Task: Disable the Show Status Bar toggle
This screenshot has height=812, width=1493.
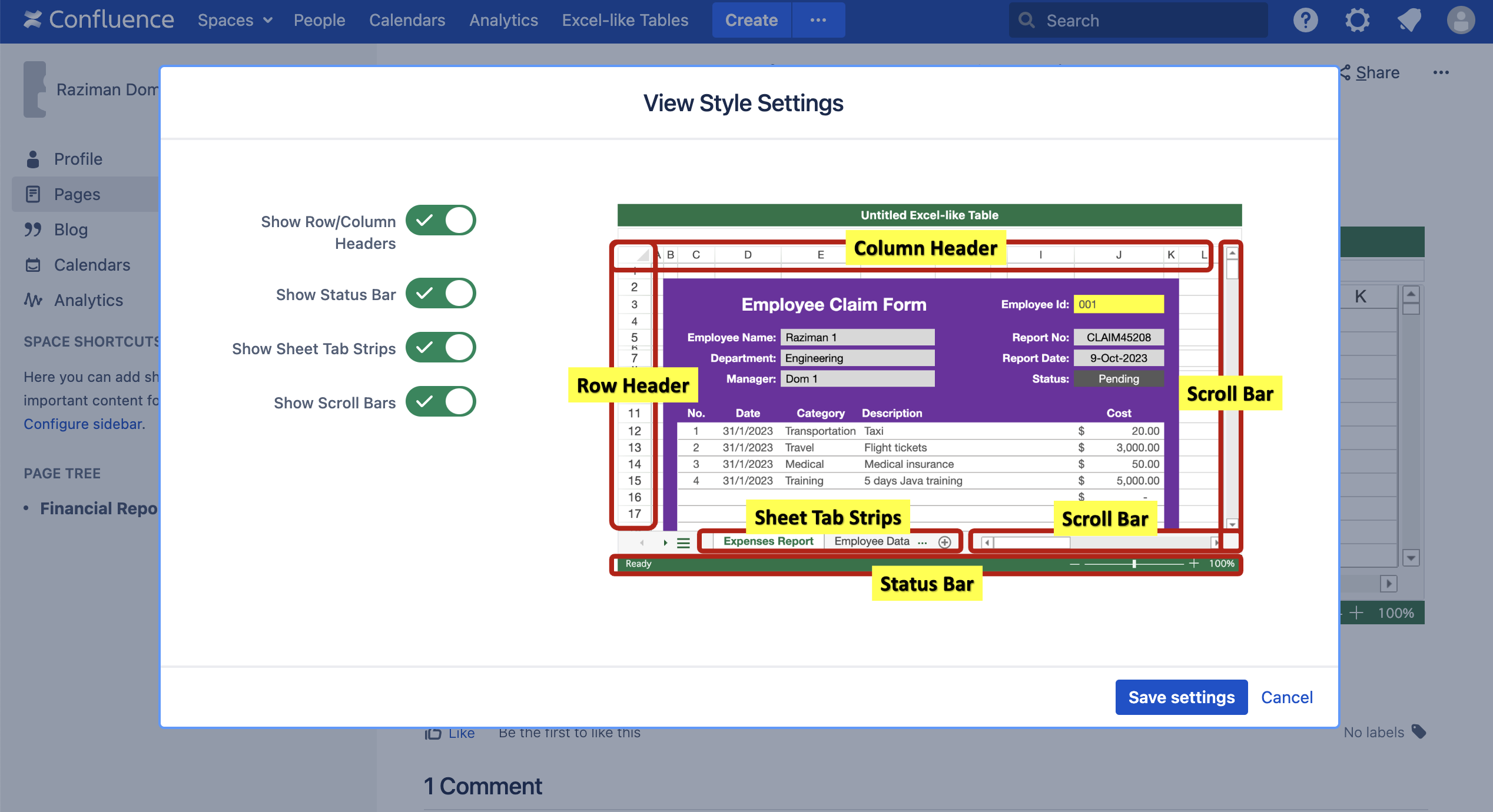Action: (440, 294)
